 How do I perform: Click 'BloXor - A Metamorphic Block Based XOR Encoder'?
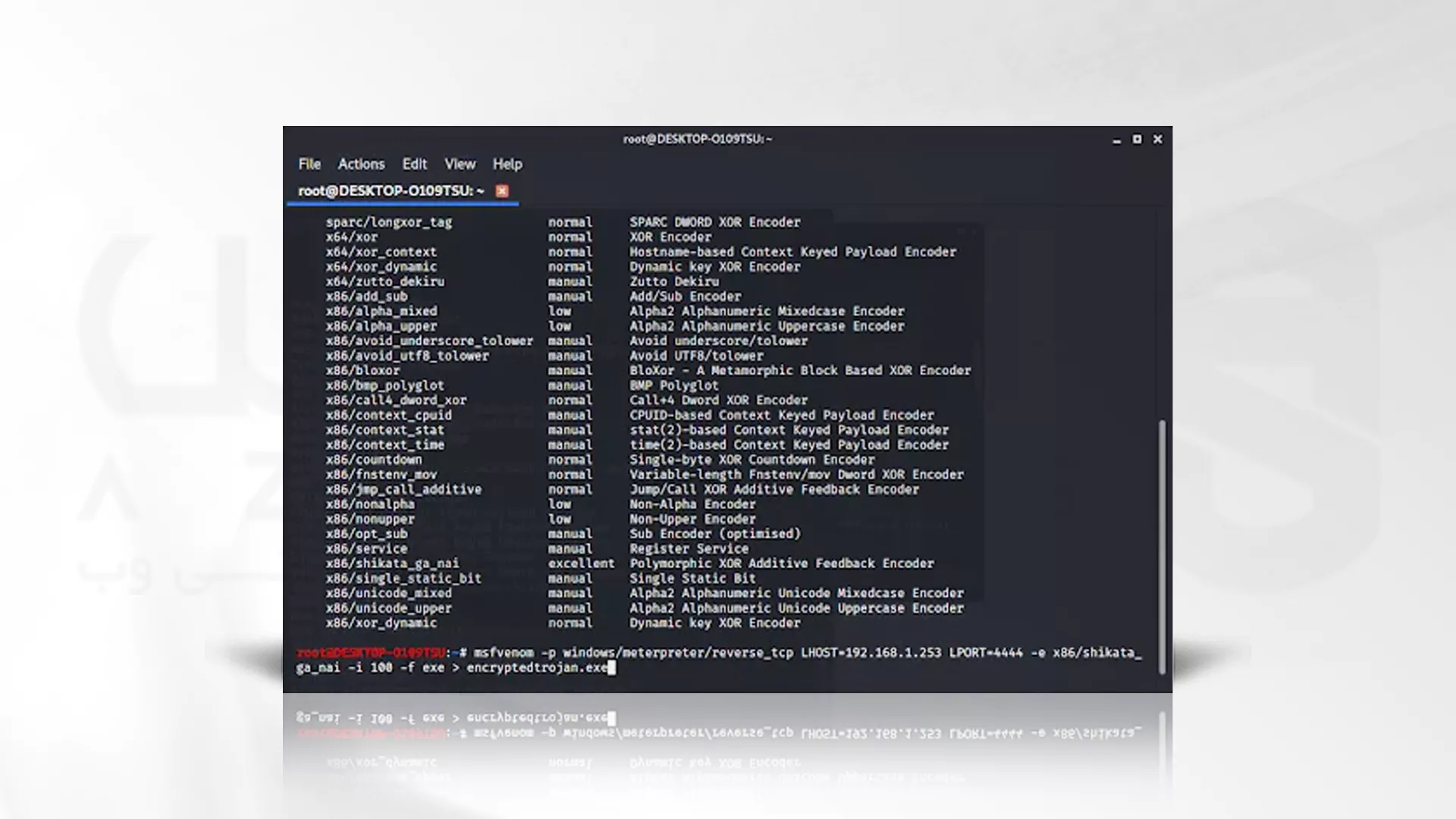[800, 370]
